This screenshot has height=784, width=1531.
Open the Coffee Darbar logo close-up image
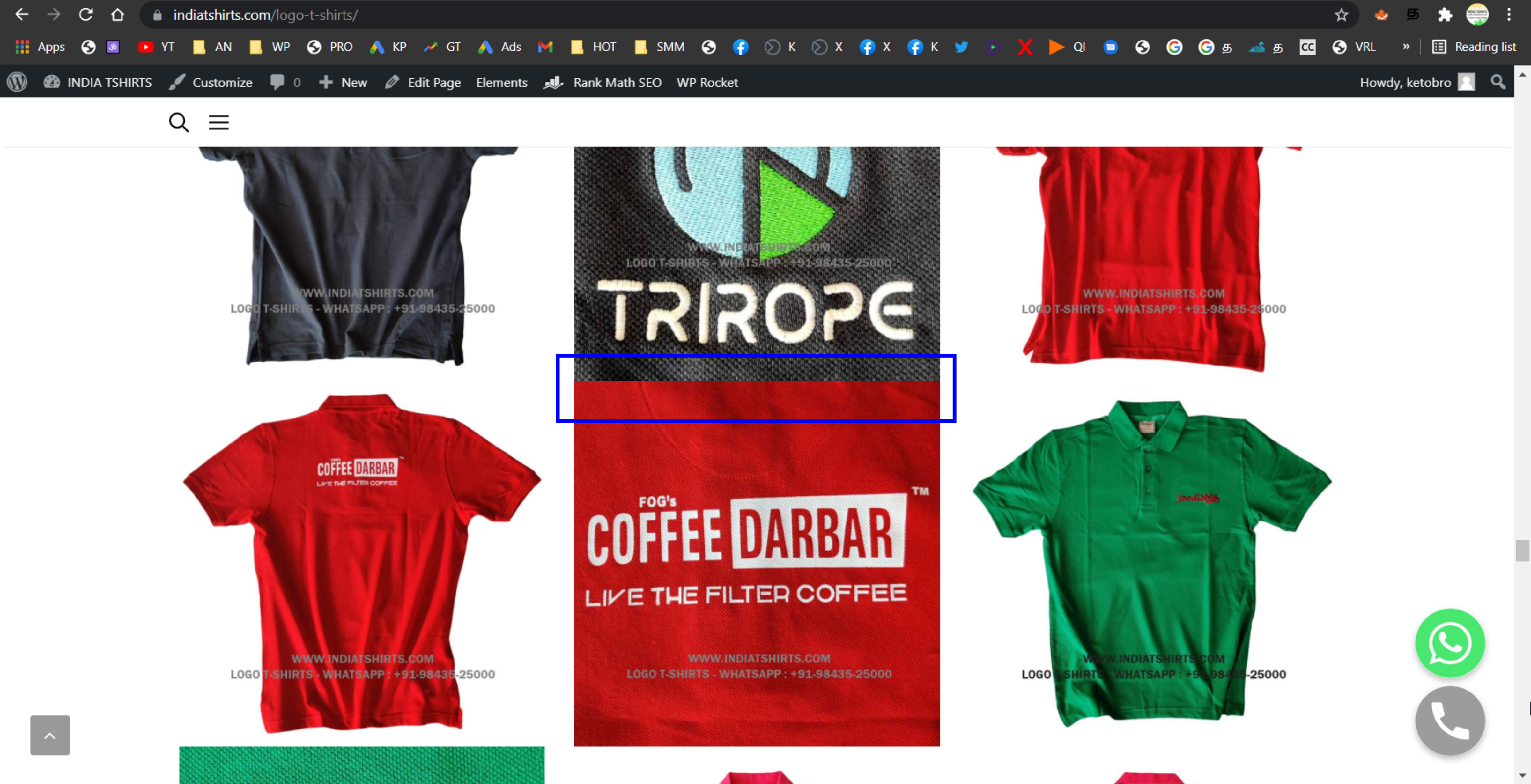757,564
